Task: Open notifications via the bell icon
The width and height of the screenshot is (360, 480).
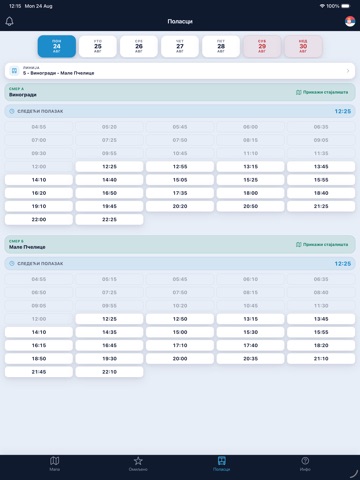Action: point(9,21)
